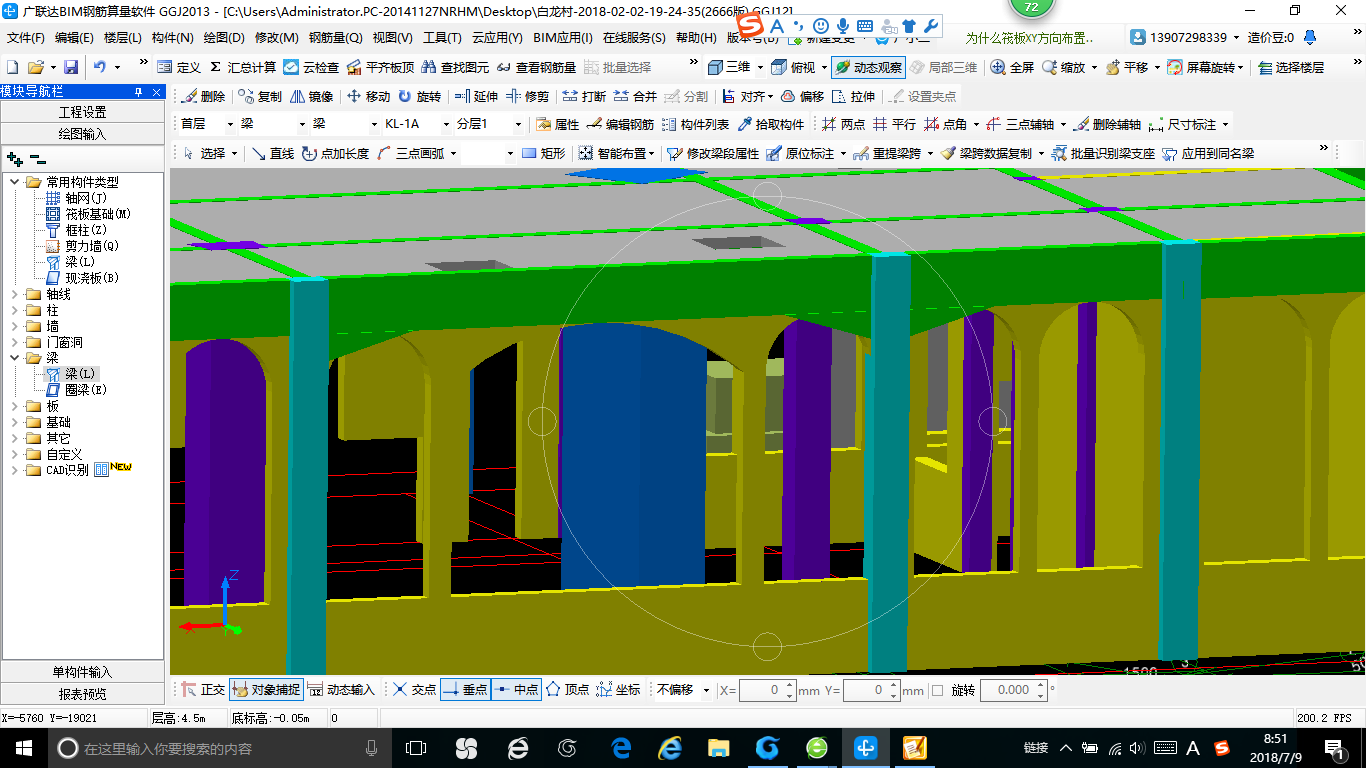The height and width of the screenshot is (768, 1366).
Task: Select 缩放 zoom tool
Action: (x=1064, y=67)
